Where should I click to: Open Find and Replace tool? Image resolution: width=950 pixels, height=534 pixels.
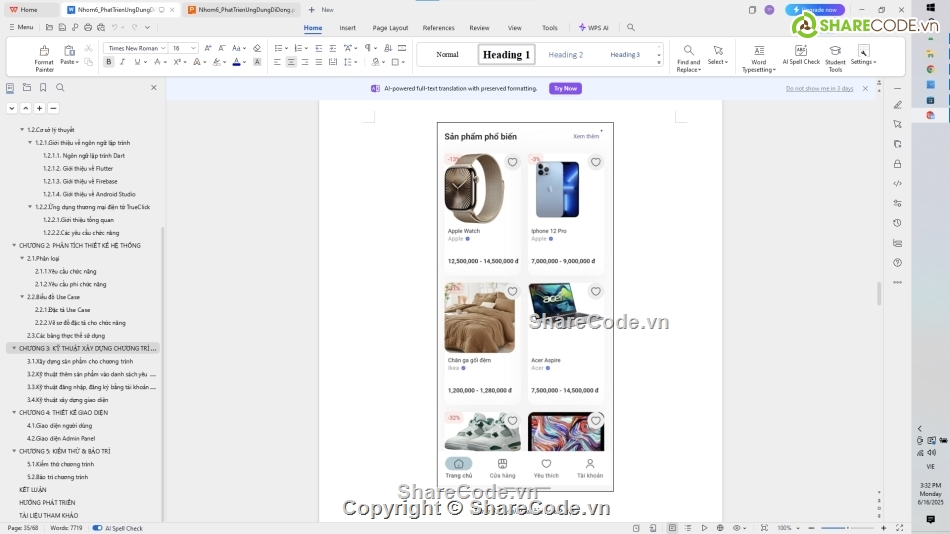(x=688, y=58)
